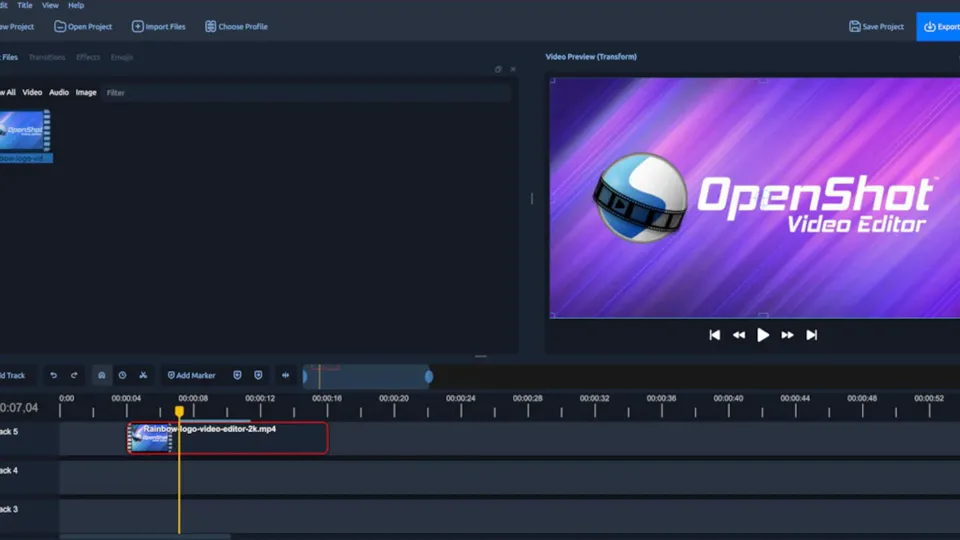Jump to end of video preview
Screen dimensions: 960x540
point(811,335)
